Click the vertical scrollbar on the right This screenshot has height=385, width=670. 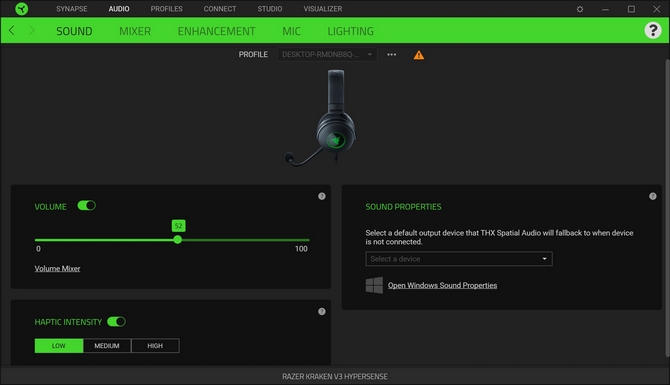click(x=667, y=208)
